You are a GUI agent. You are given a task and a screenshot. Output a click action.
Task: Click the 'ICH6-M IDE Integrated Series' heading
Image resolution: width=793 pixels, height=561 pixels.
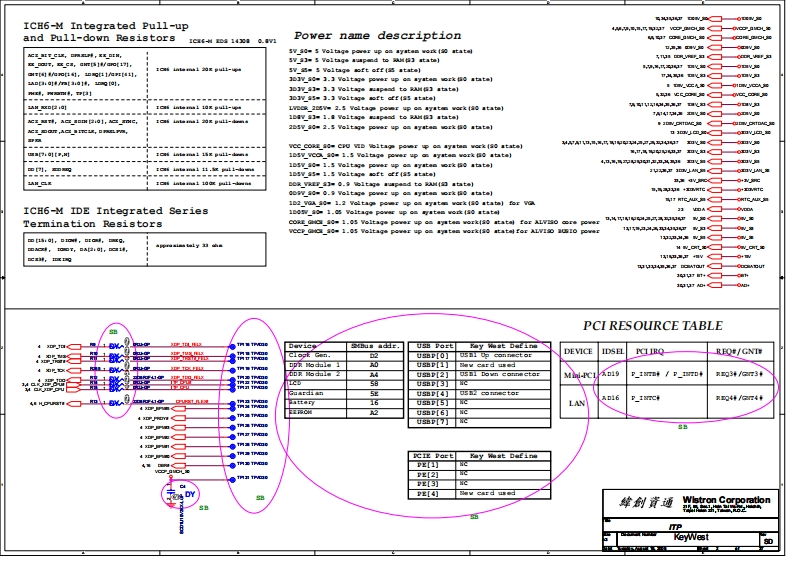(x=115, y=211)
